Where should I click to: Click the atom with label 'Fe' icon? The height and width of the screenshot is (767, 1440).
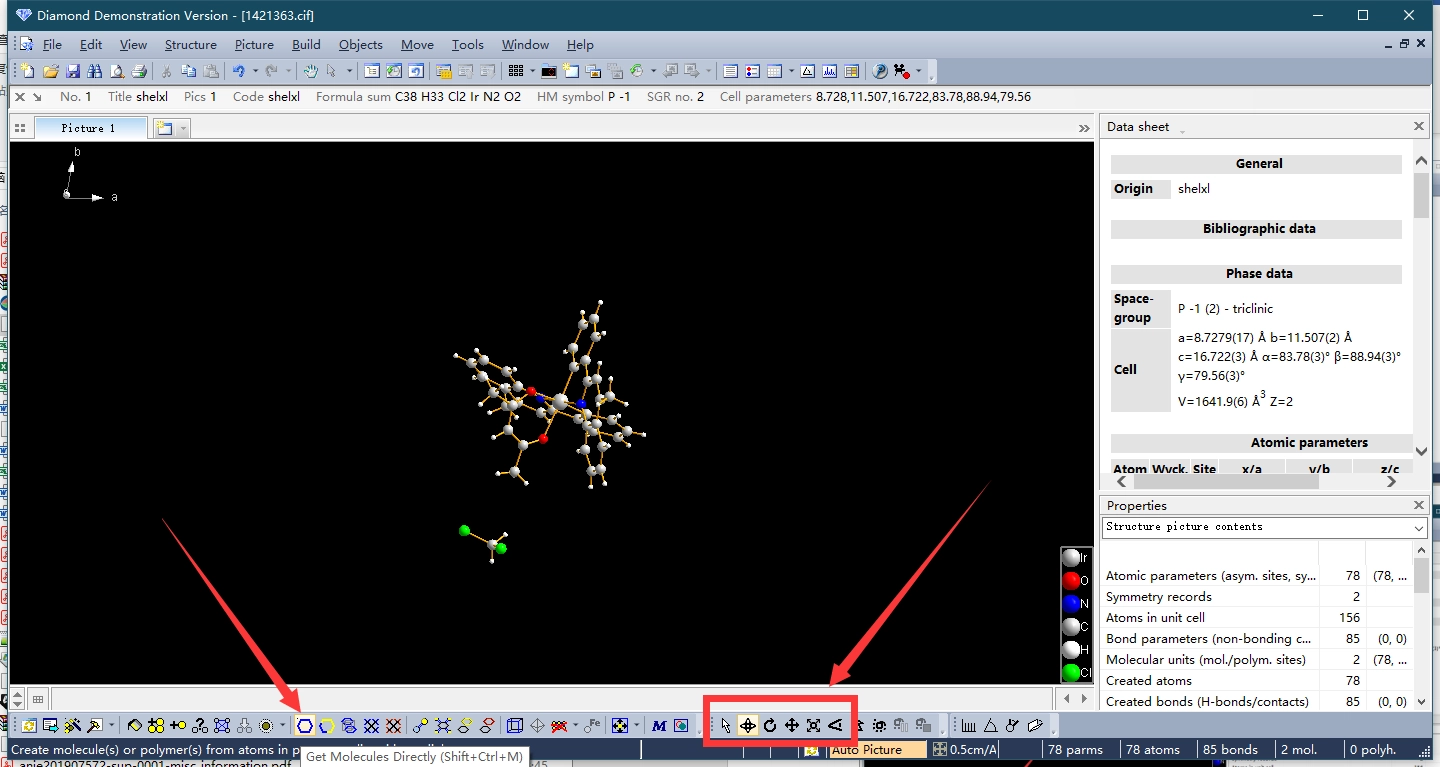(x=592, y=725)
